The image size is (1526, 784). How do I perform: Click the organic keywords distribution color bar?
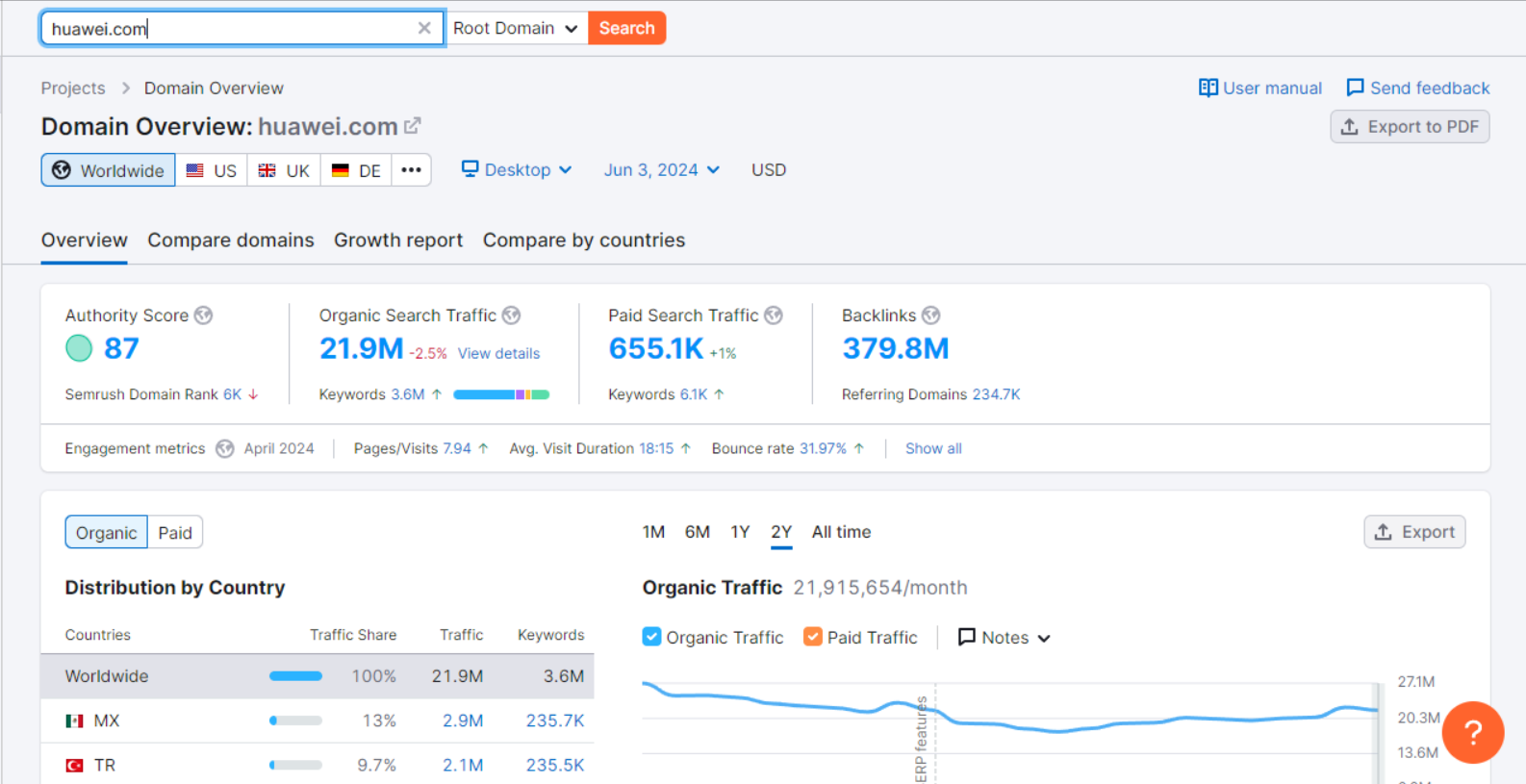pos(501,394)
